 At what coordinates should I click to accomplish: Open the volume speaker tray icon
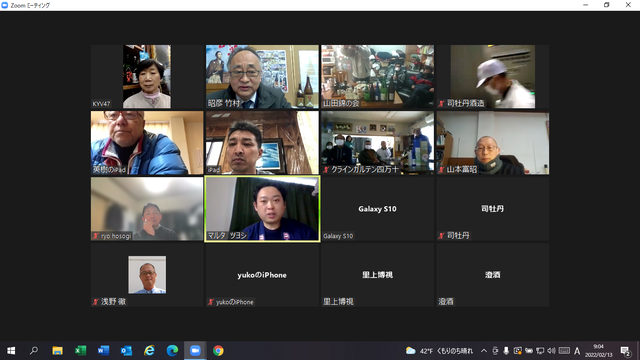pos(551,351)
